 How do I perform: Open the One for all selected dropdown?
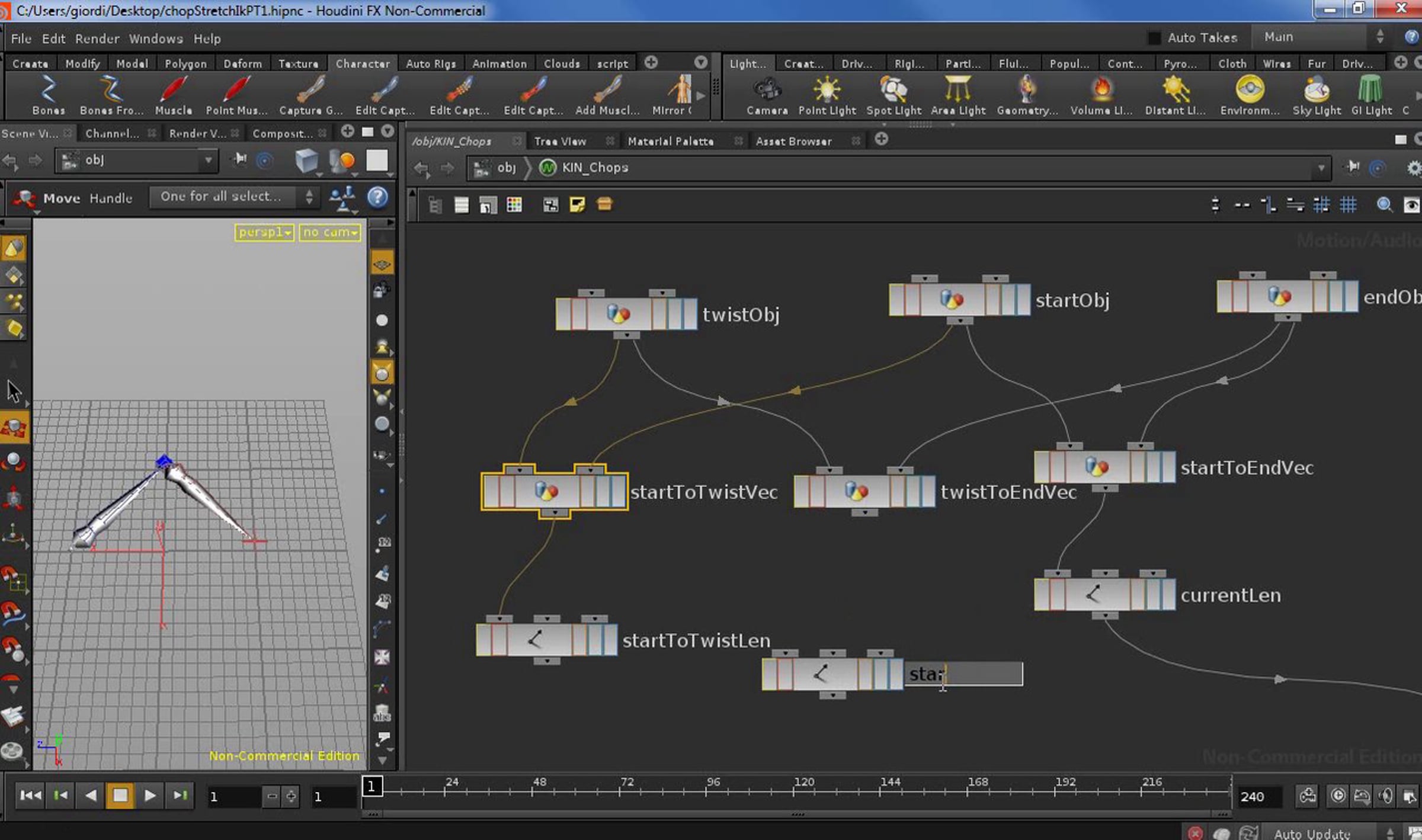pos(235,197)
